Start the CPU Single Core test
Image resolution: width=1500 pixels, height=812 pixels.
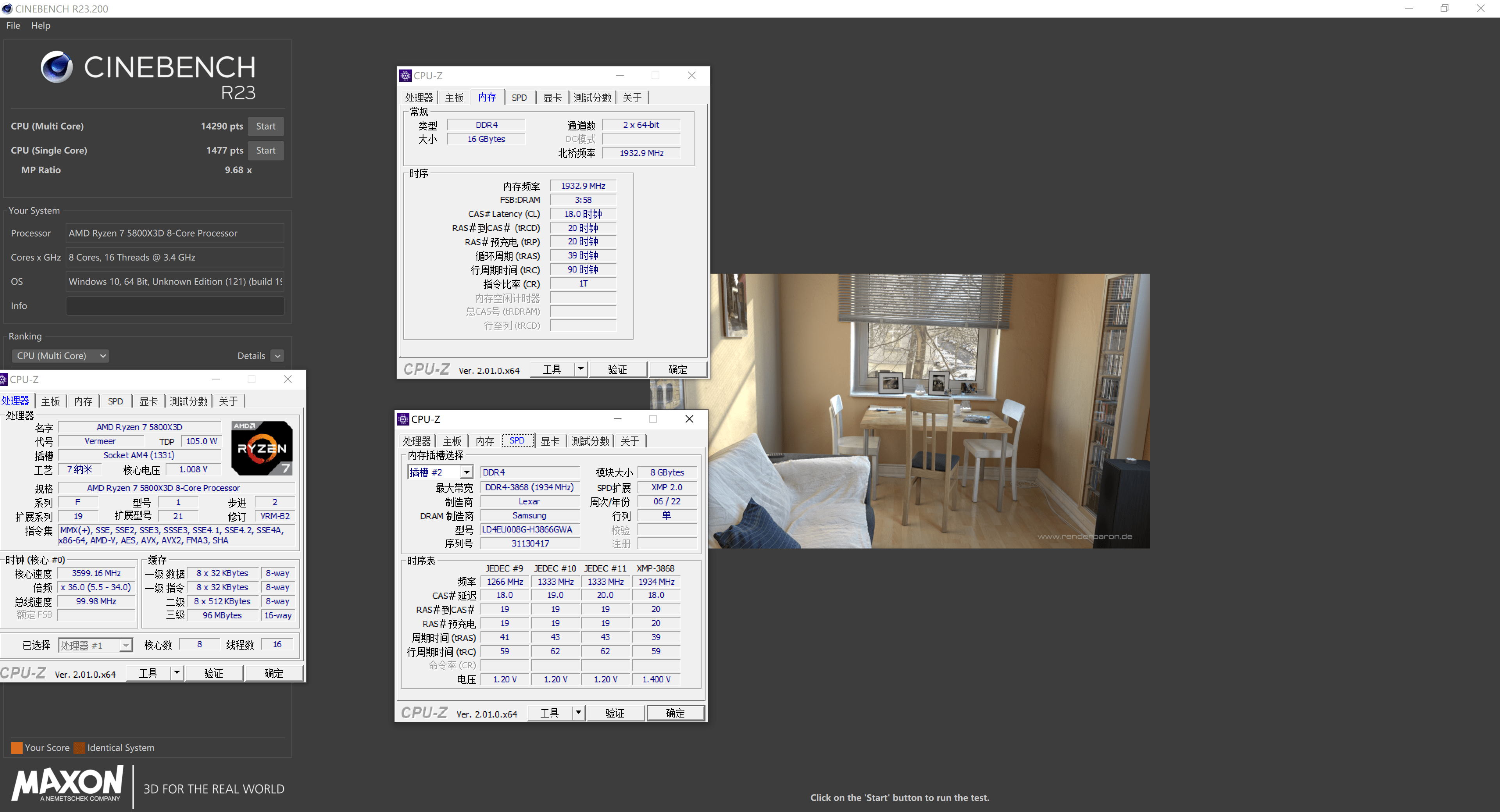(x=266, y=151)
